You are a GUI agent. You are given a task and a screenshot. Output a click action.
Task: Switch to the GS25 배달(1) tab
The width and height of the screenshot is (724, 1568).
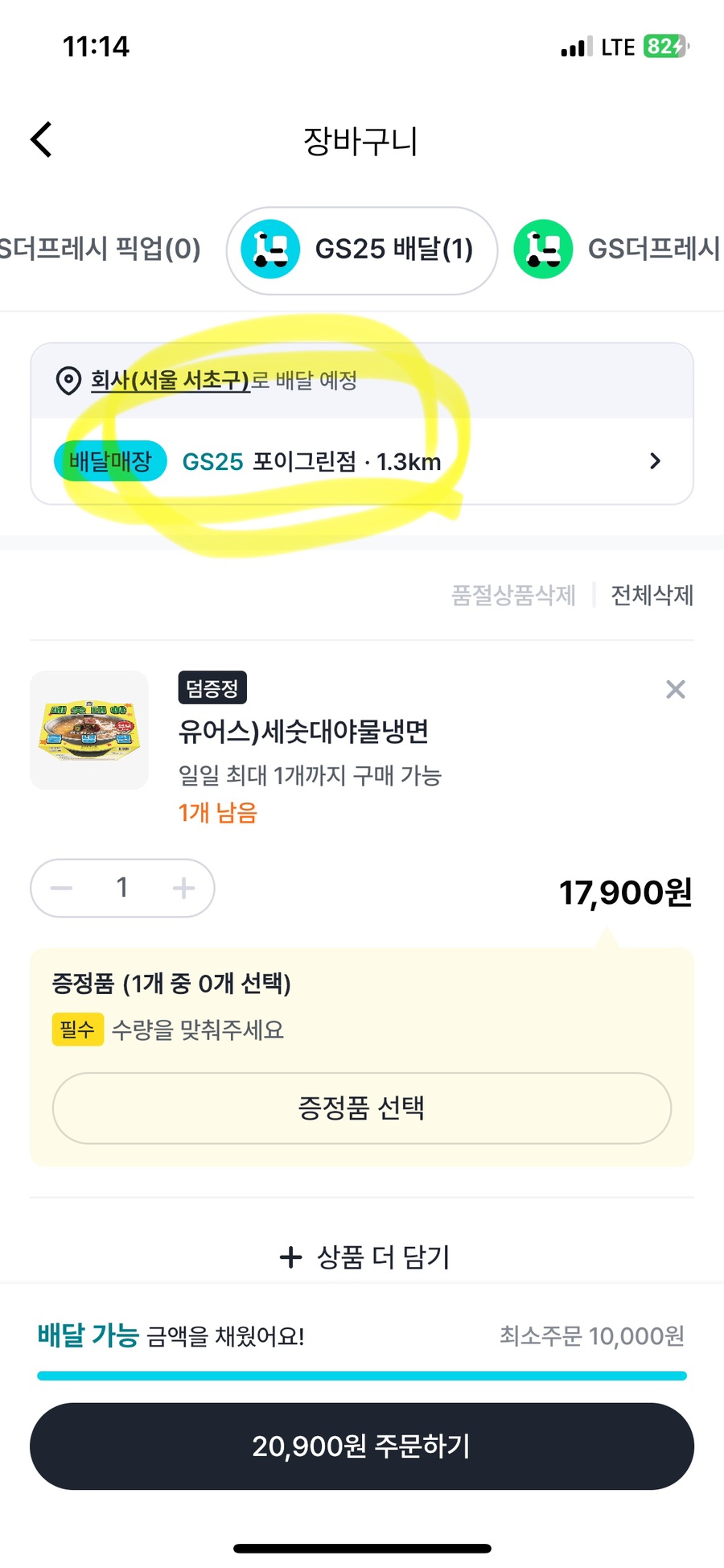[393, 250]
